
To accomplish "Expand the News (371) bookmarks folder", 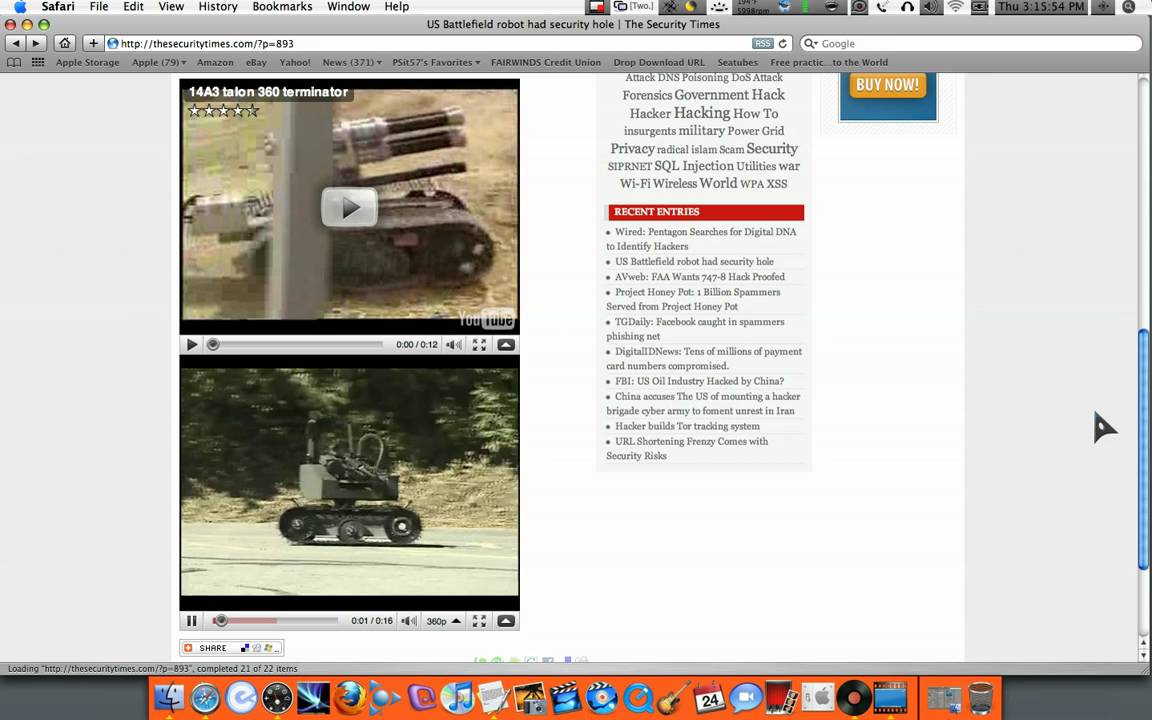I will tap(352, 62).
